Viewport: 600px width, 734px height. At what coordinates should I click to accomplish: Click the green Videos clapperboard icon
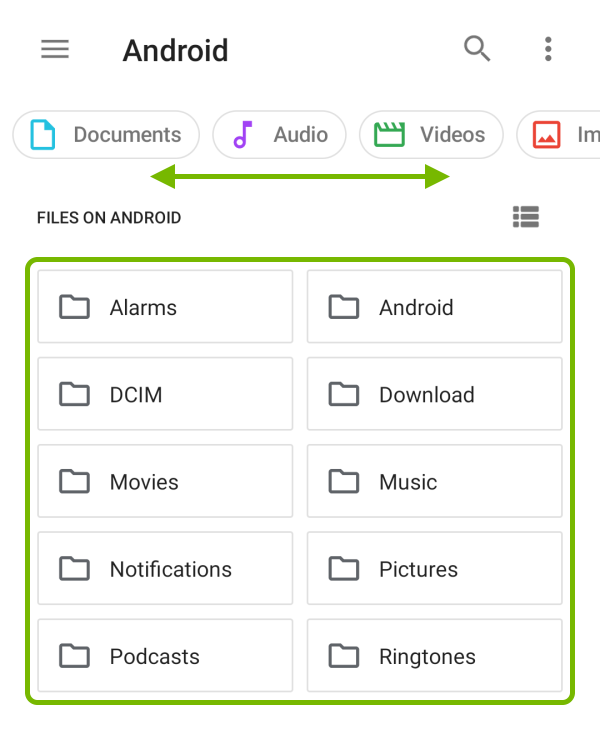389,134
